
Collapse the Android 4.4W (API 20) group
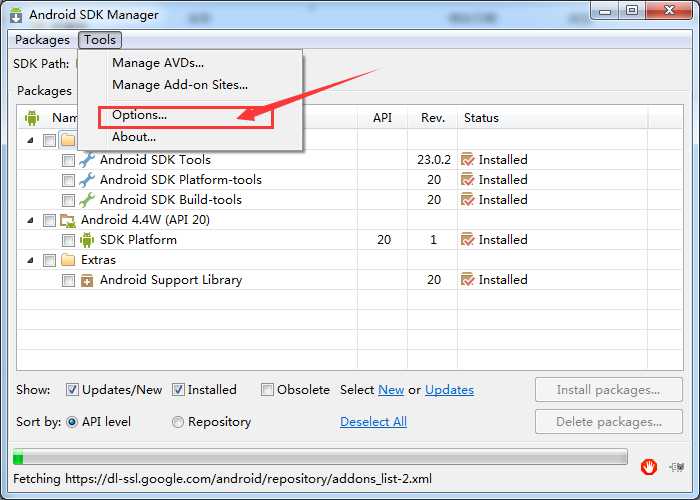click(x=30, y=220)
